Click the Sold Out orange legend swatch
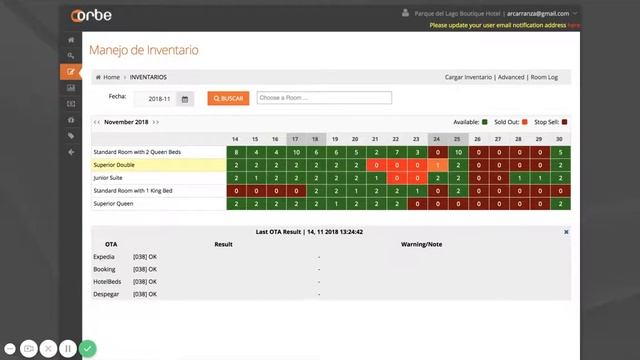Image resolution: width=640 pixels, height=360 pixels. (524, 122)
